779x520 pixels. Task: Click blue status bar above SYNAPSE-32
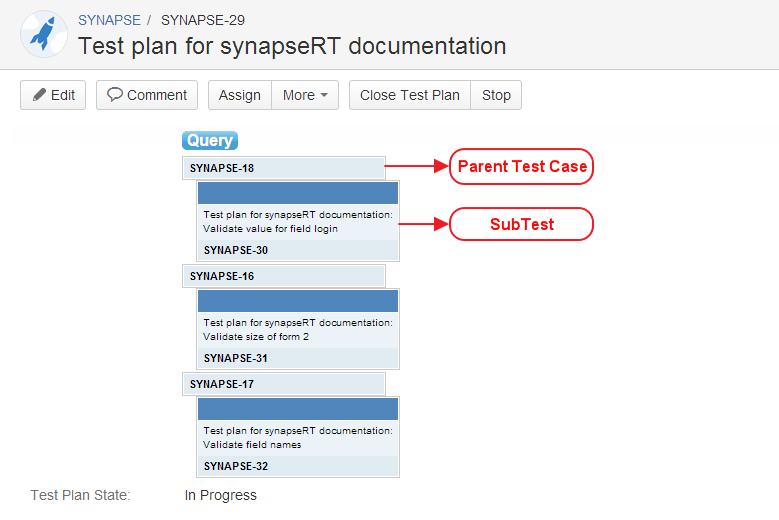[x=298, y=409]
